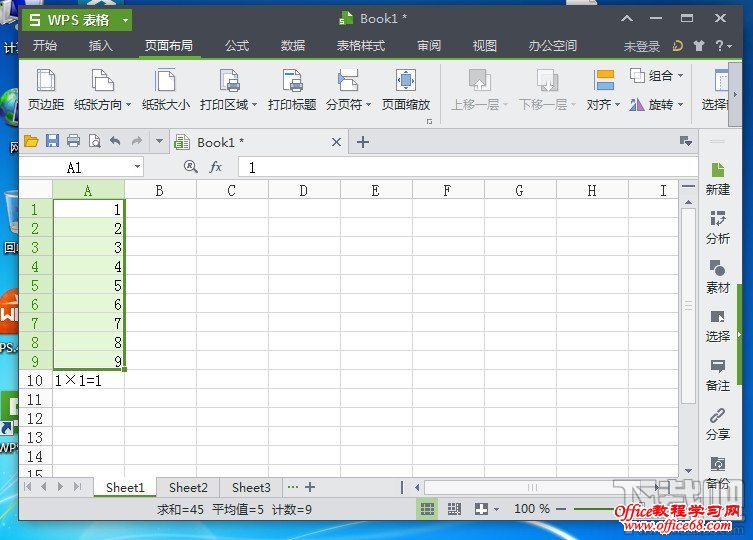Click the vertical scrollbar down arrow
Image resolution: width=753 pixels, height=540 pixels.
tap(688, 470)
